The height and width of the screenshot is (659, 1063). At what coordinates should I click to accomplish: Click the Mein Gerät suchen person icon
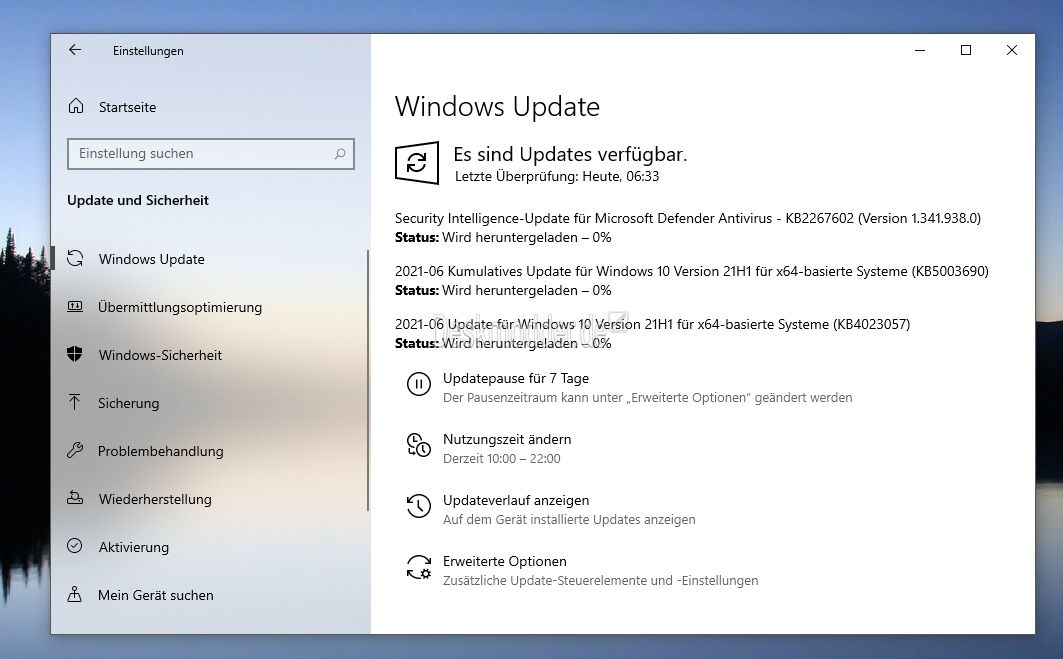75,594
